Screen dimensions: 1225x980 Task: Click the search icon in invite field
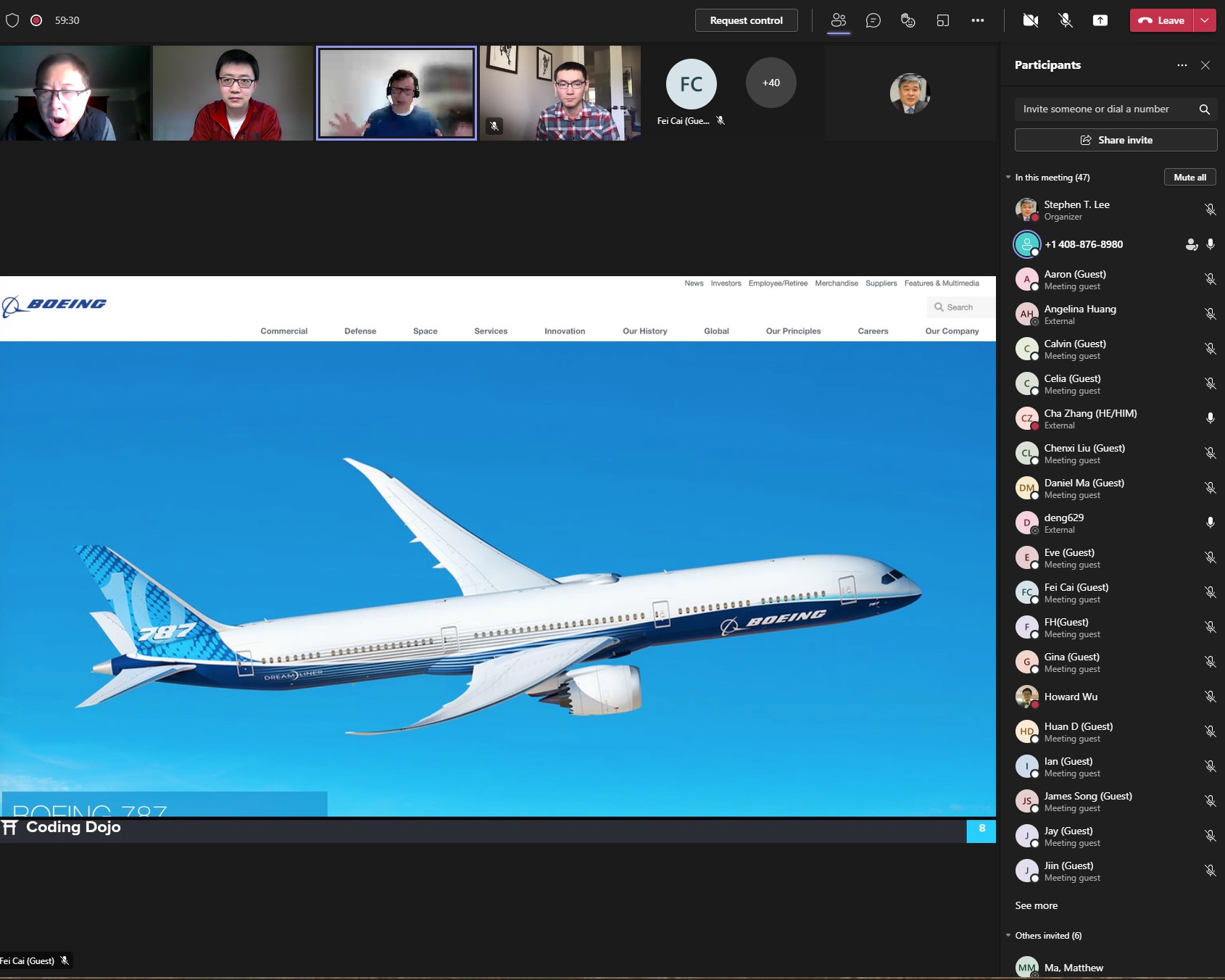[x=1204, y=109]
